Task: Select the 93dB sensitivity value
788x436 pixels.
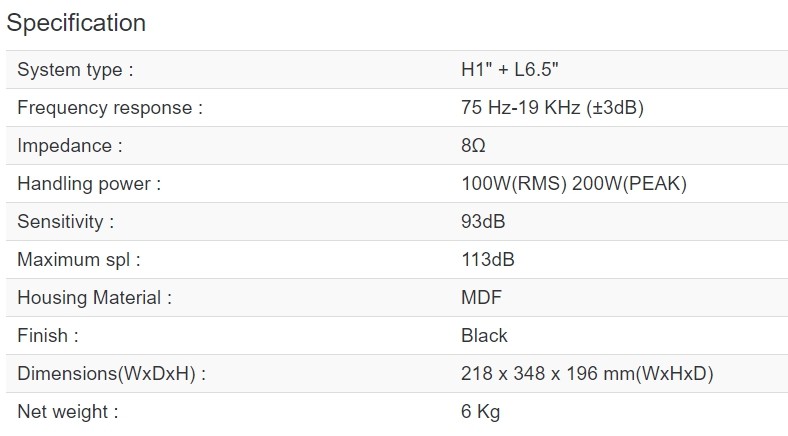Action: 483,222
